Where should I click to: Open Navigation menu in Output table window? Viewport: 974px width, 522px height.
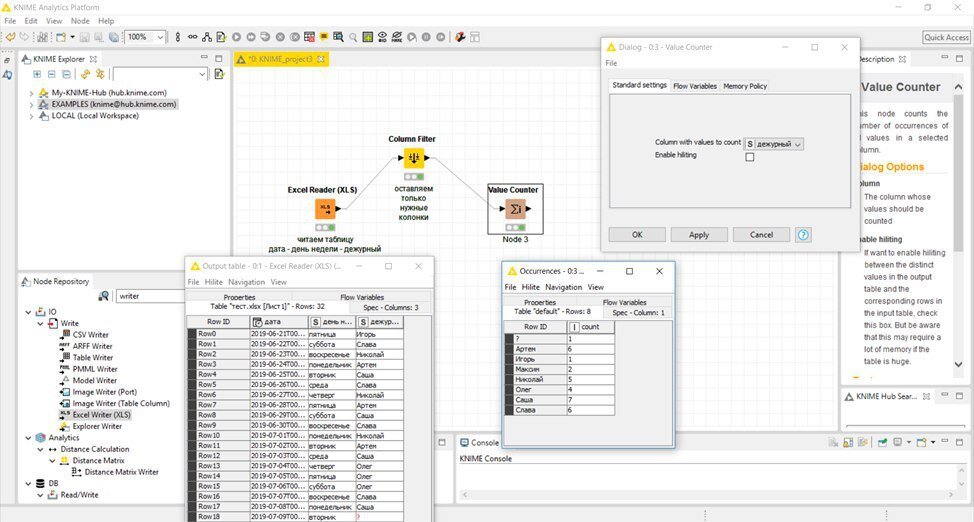click(247, 282)
